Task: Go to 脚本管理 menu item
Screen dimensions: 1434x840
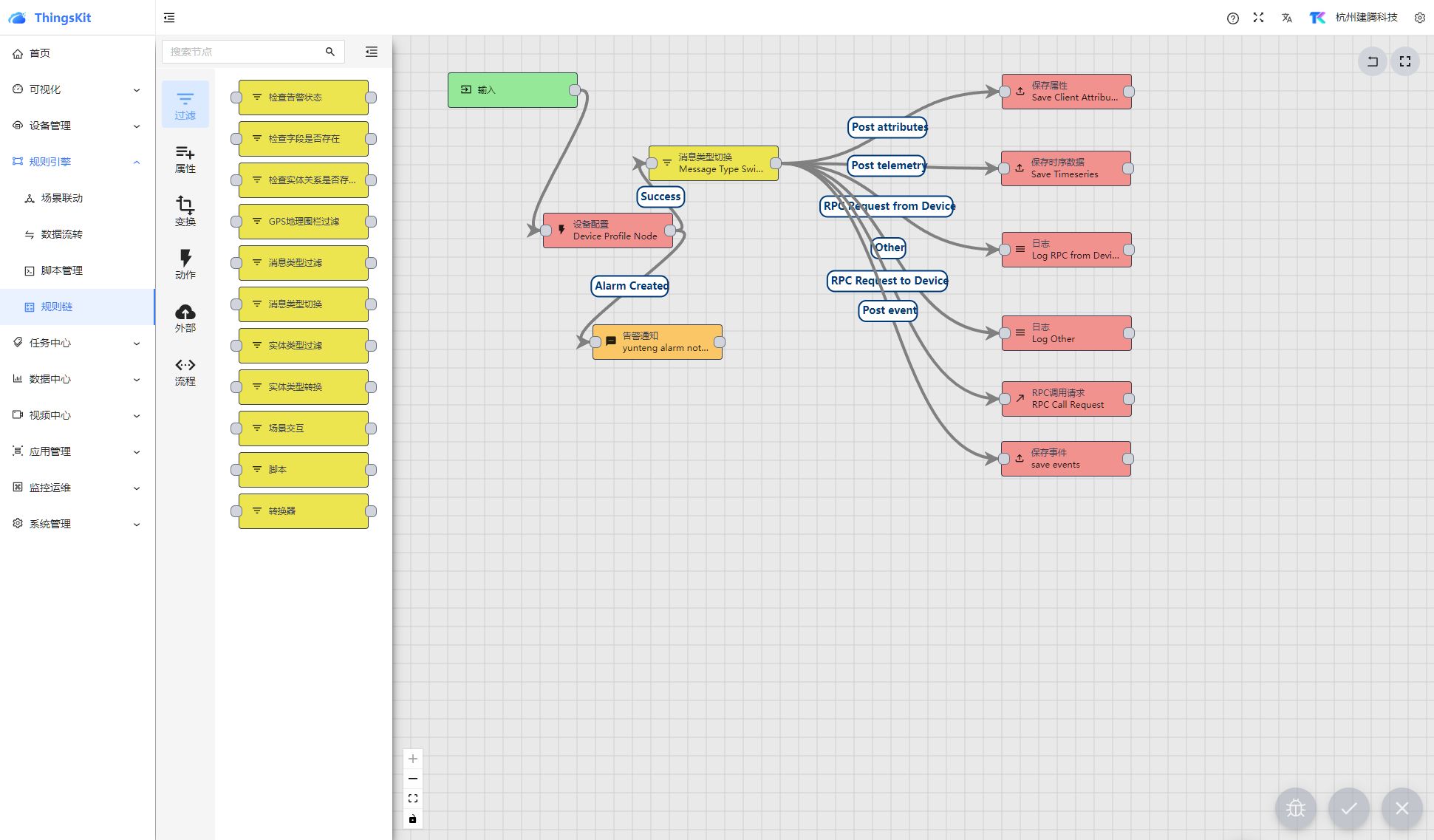Action: point(62,270)
